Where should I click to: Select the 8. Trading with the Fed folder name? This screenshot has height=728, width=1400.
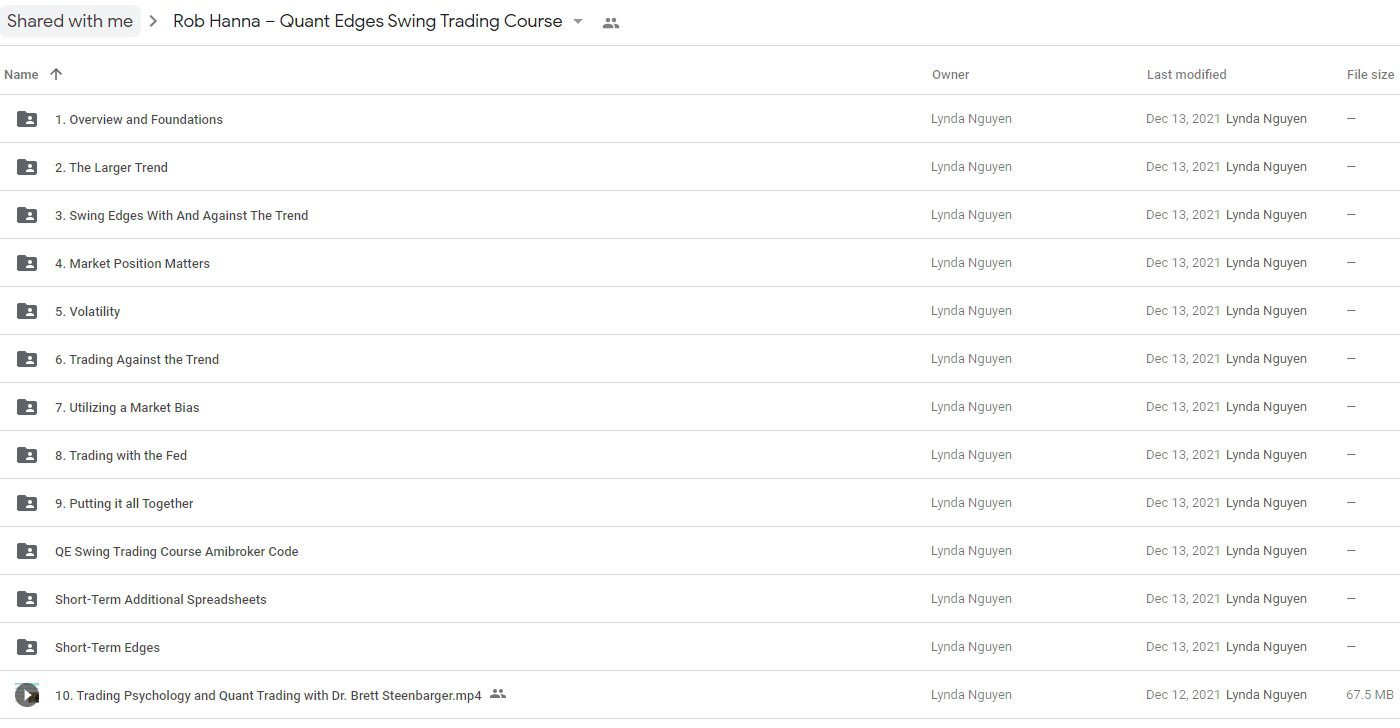pos(121,455)
